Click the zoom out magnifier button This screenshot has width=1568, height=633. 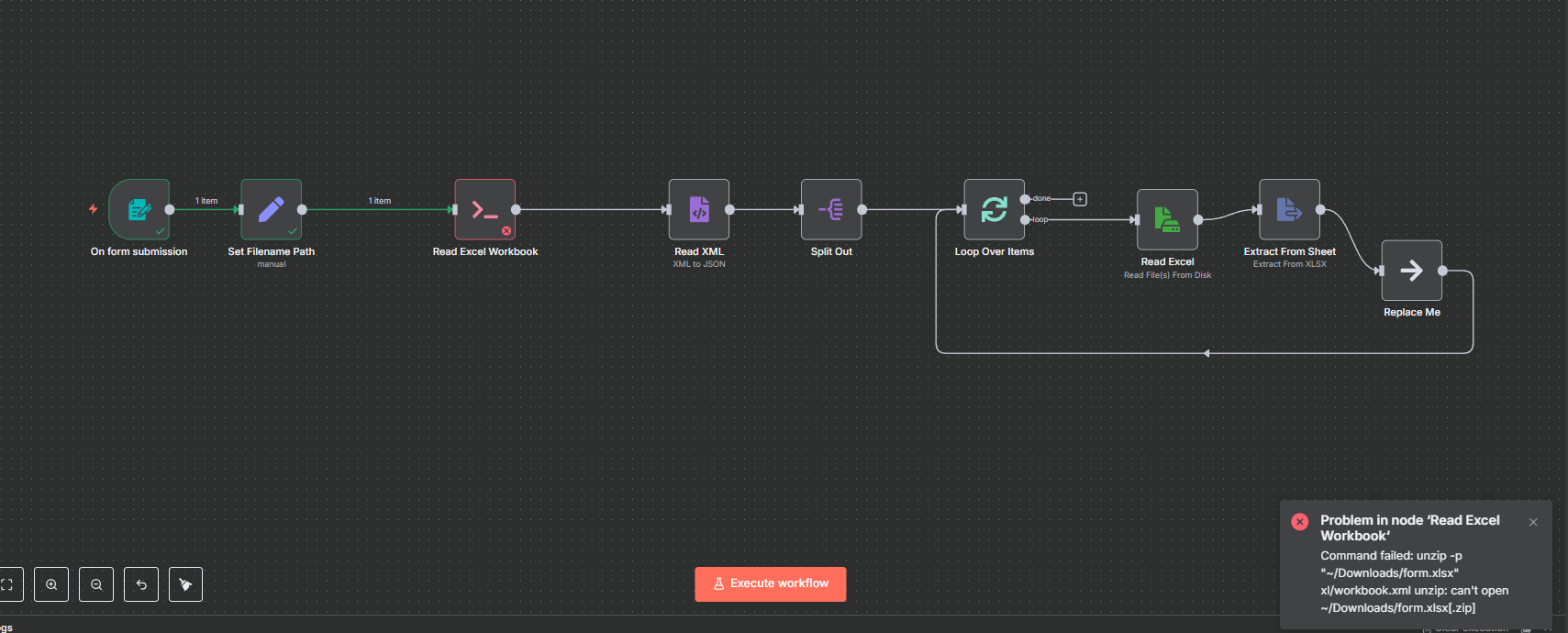(96, 584)
